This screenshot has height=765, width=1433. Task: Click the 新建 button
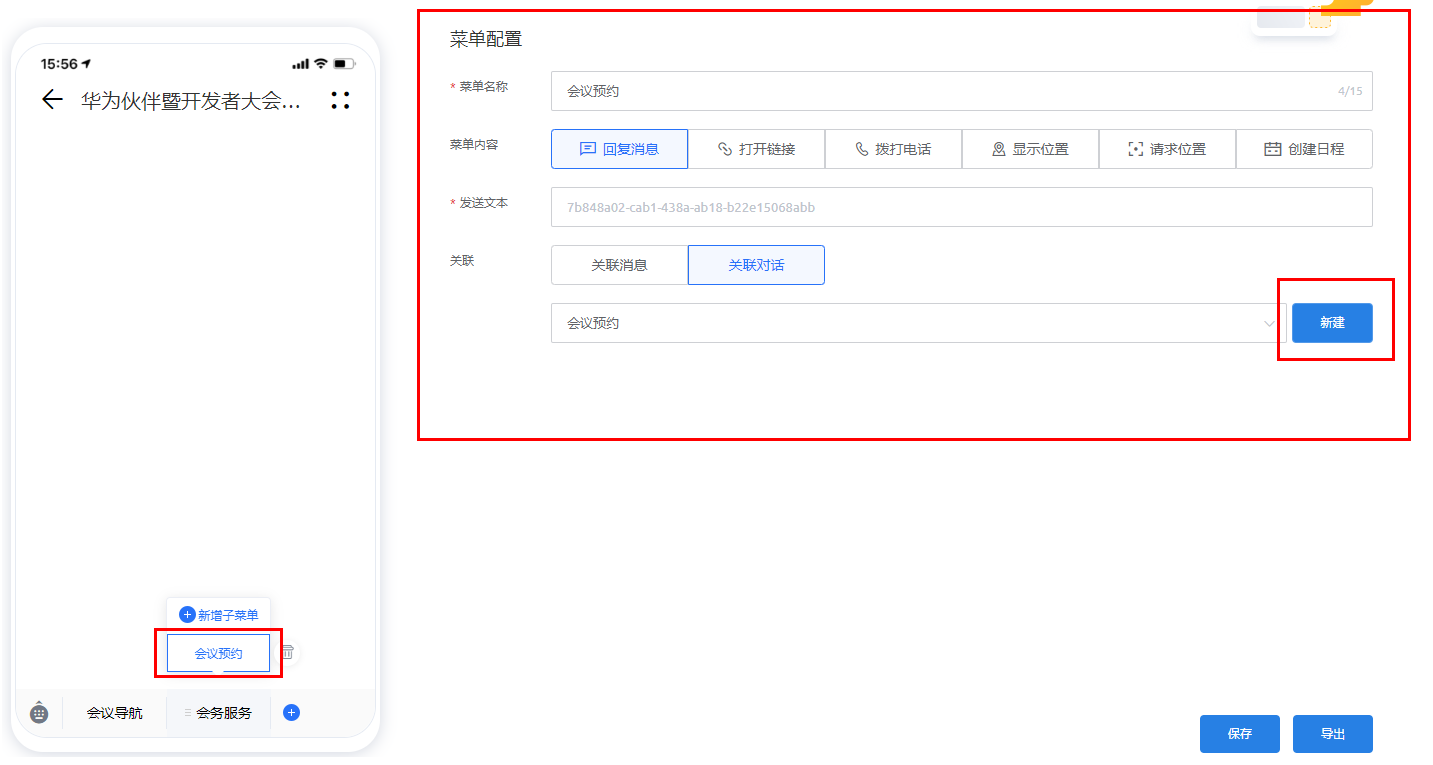point(1332,323)
